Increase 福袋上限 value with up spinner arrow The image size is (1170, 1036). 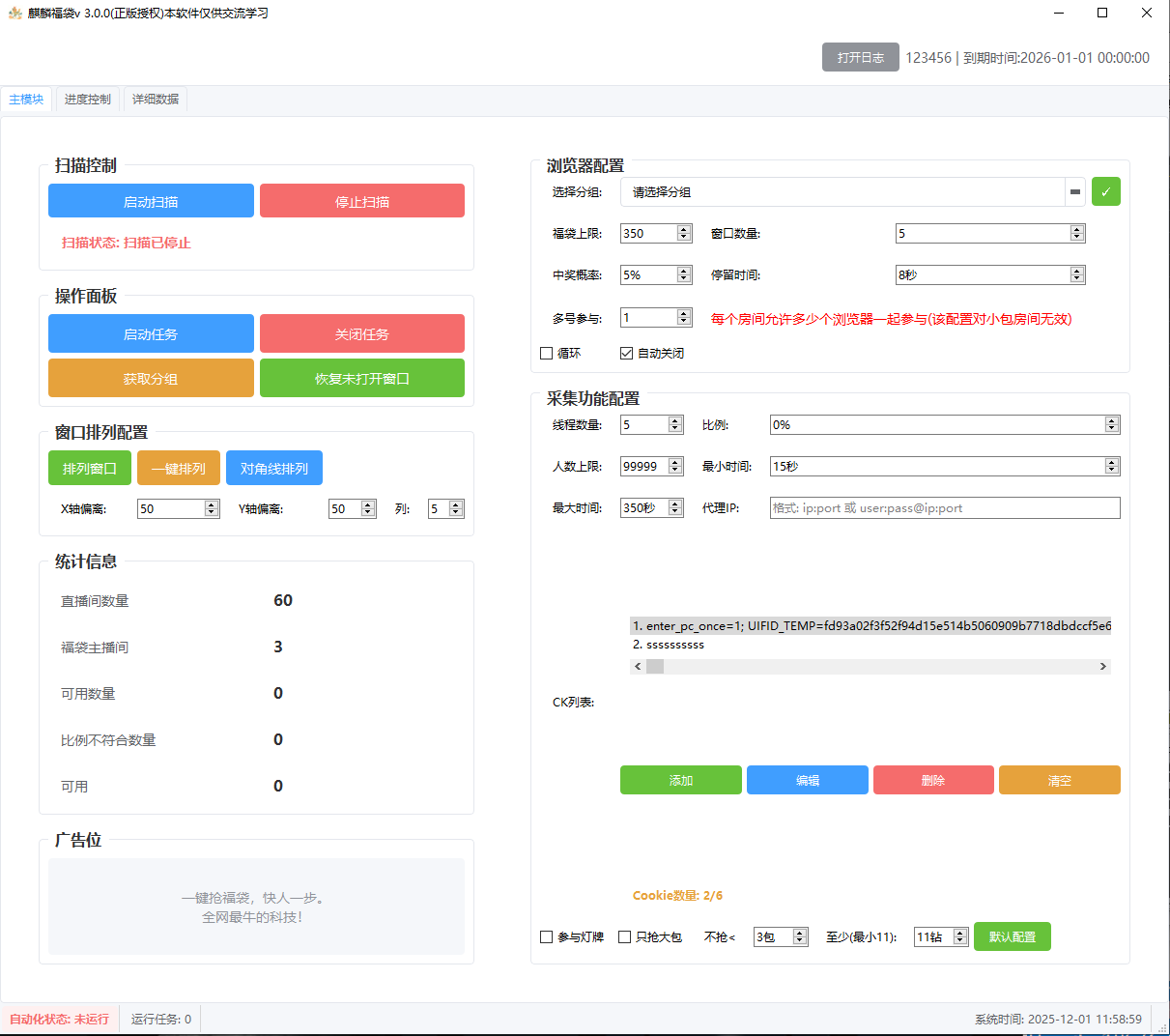click(684, 229)
